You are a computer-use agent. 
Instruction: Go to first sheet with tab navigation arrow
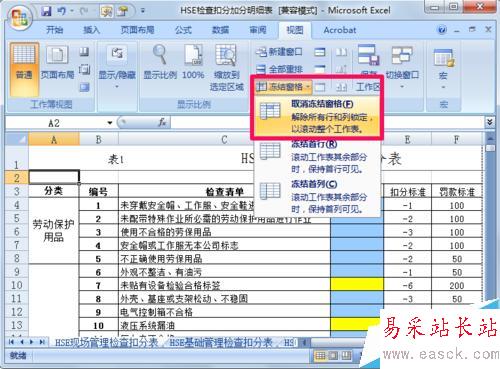[x=12, y=342]
